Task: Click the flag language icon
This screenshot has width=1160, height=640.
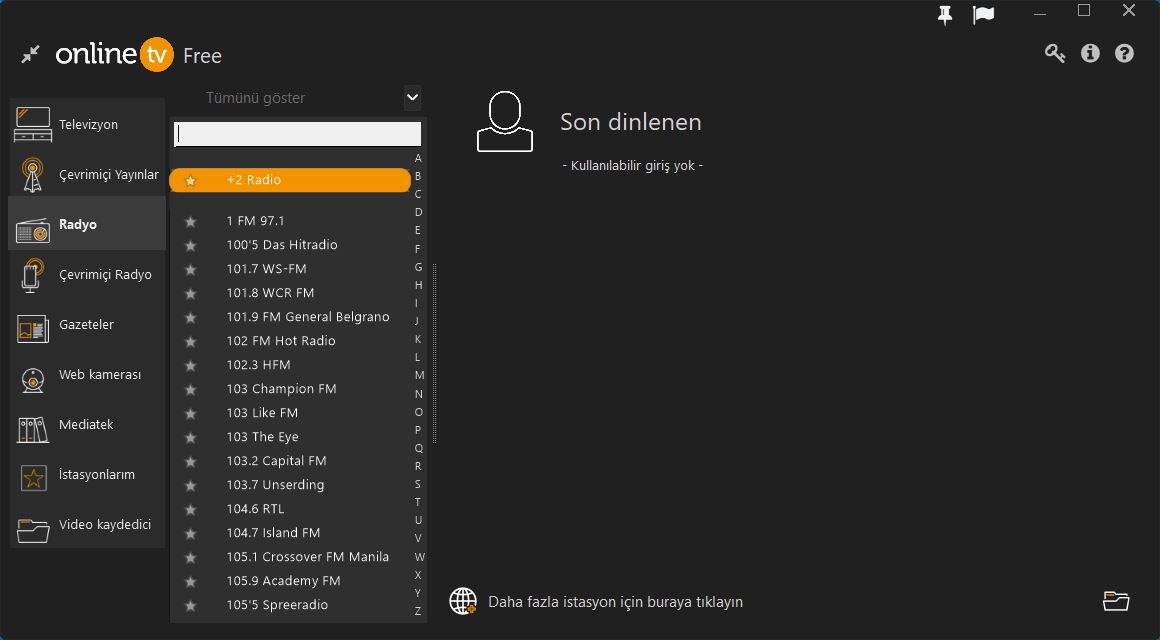Action: [983, 14]
